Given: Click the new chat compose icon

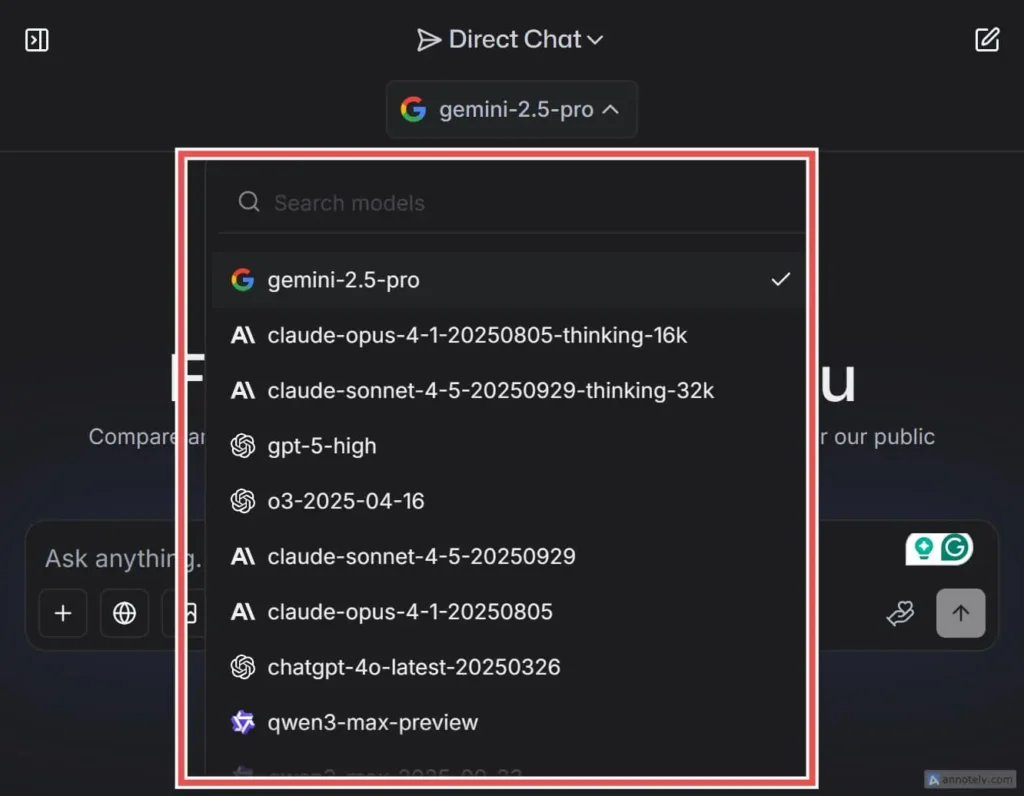Looking at the screenshot, I should pyautogui.click(x=987, y=40).
